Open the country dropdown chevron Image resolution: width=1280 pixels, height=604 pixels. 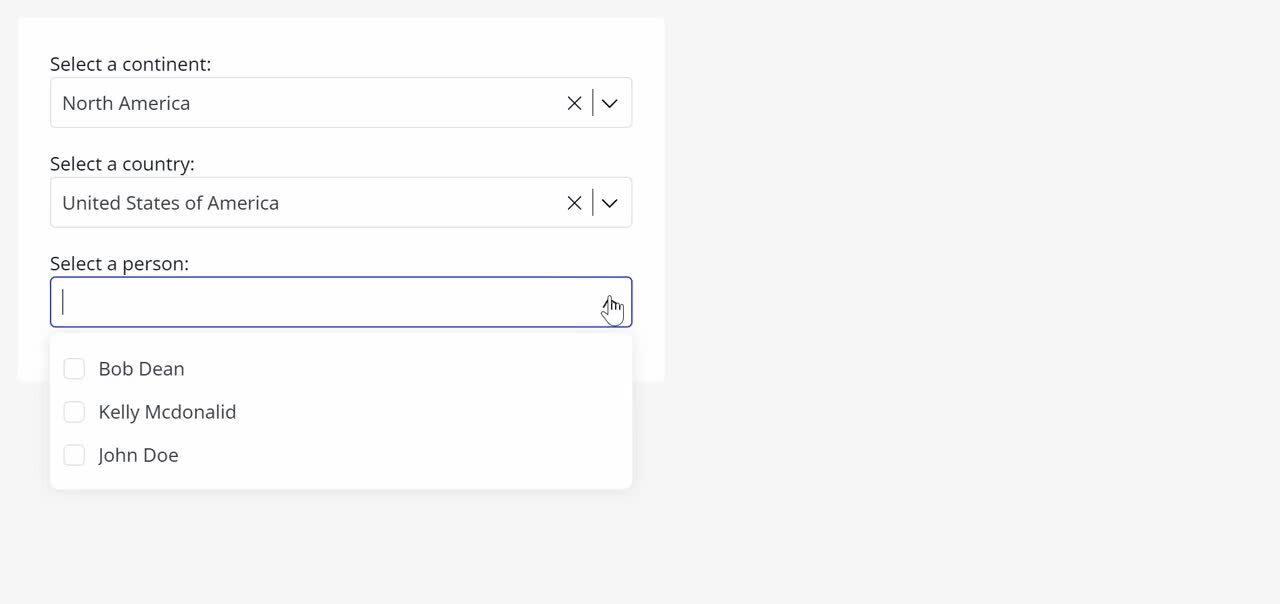pos(609,203)
